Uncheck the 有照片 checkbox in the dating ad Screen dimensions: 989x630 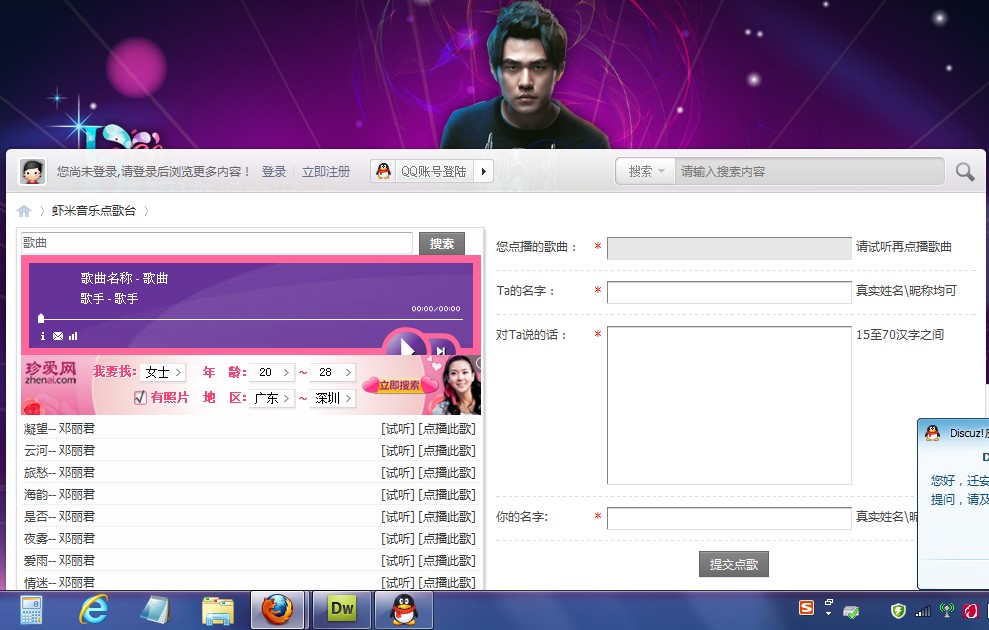142,397
